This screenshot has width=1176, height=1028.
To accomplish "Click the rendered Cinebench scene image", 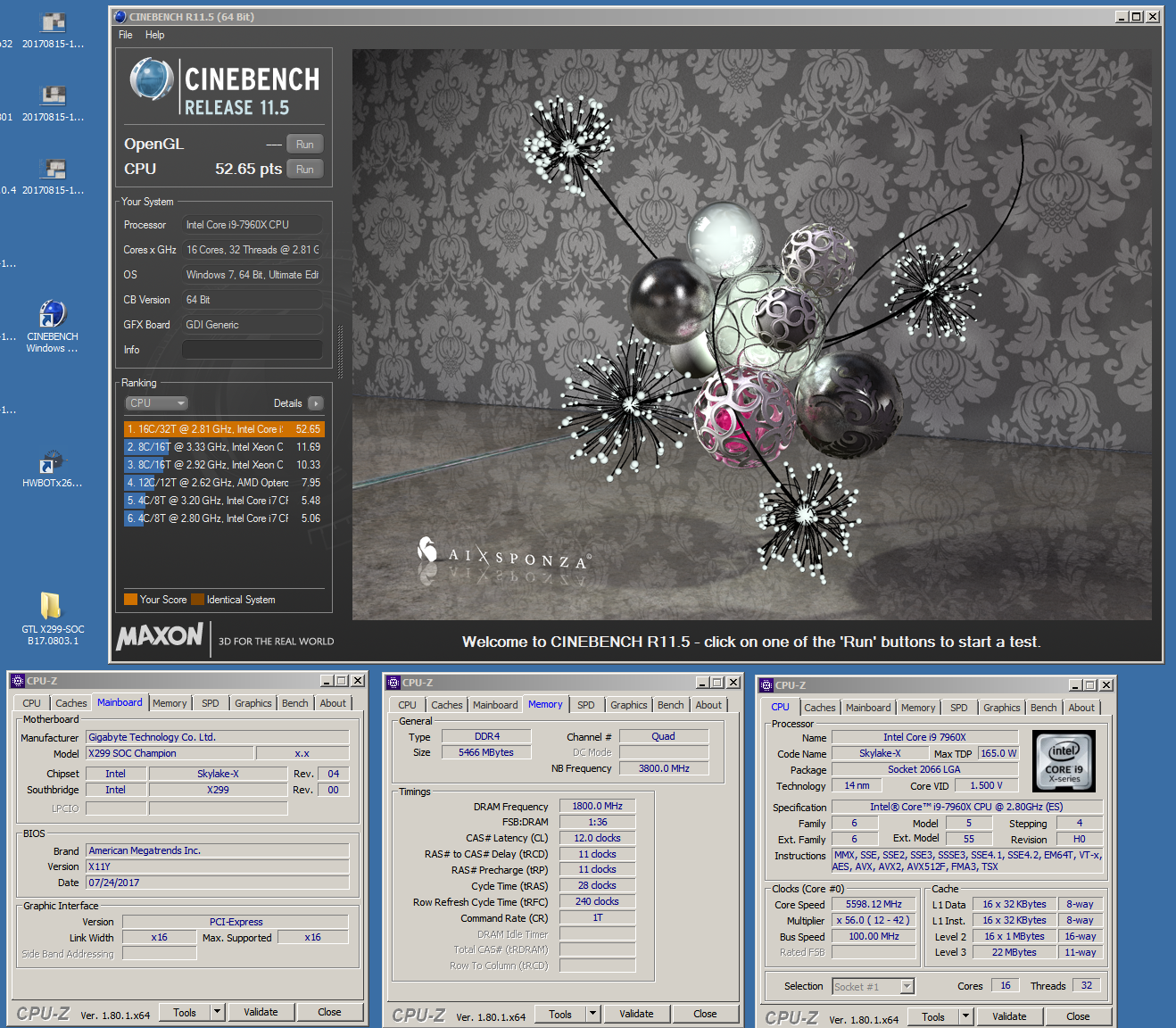I will pyautogui.click(x=751, y=335).
